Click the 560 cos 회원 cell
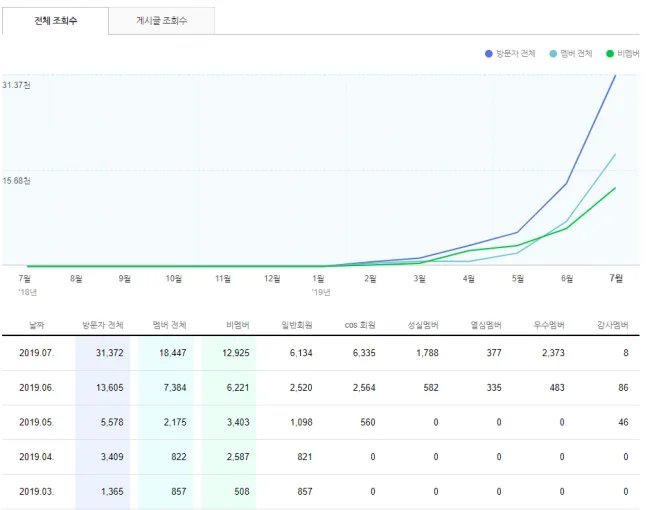 [368, 422]
